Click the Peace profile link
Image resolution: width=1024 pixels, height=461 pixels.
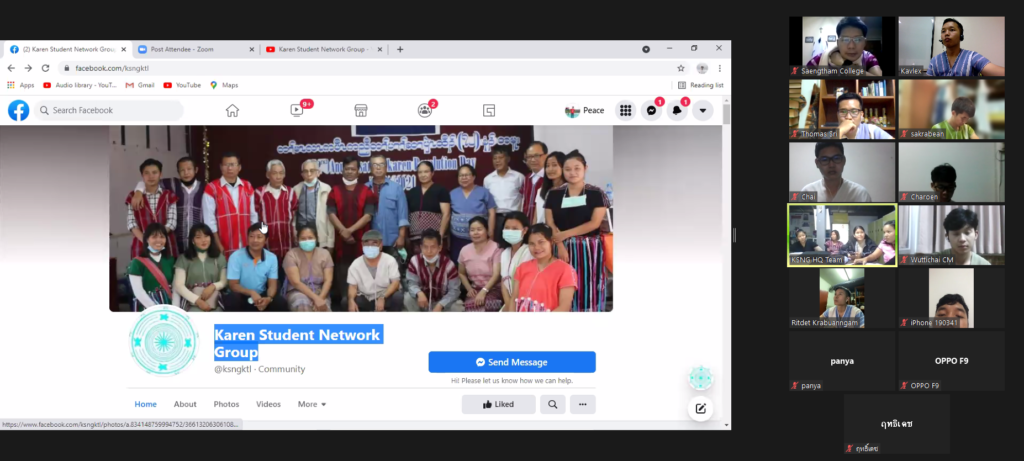pyautogui.click(x=585, y=110)
